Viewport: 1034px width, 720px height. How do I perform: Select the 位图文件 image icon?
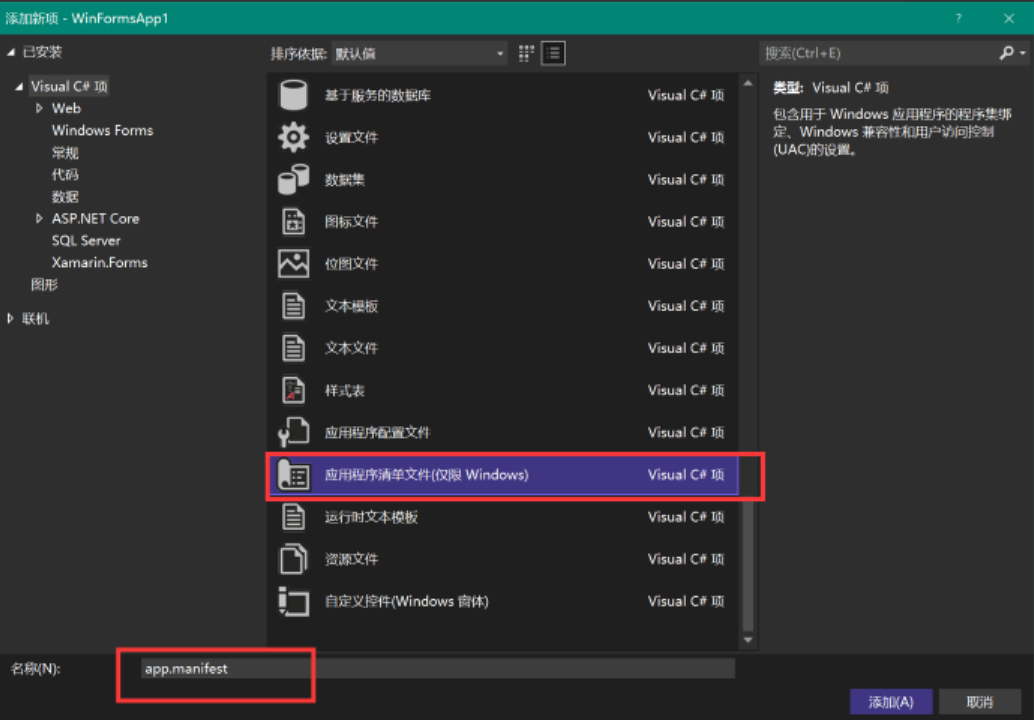(x=294, y=263)
